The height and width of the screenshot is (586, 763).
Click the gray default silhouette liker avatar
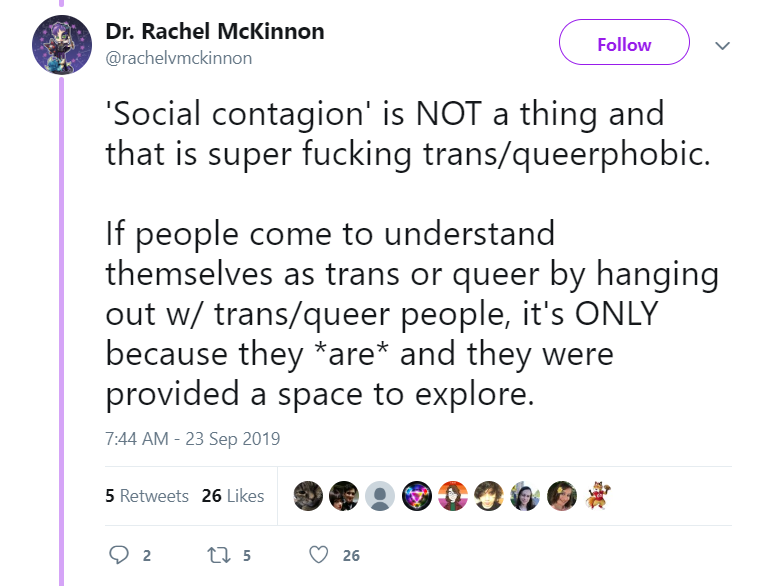tap(380, 496)
